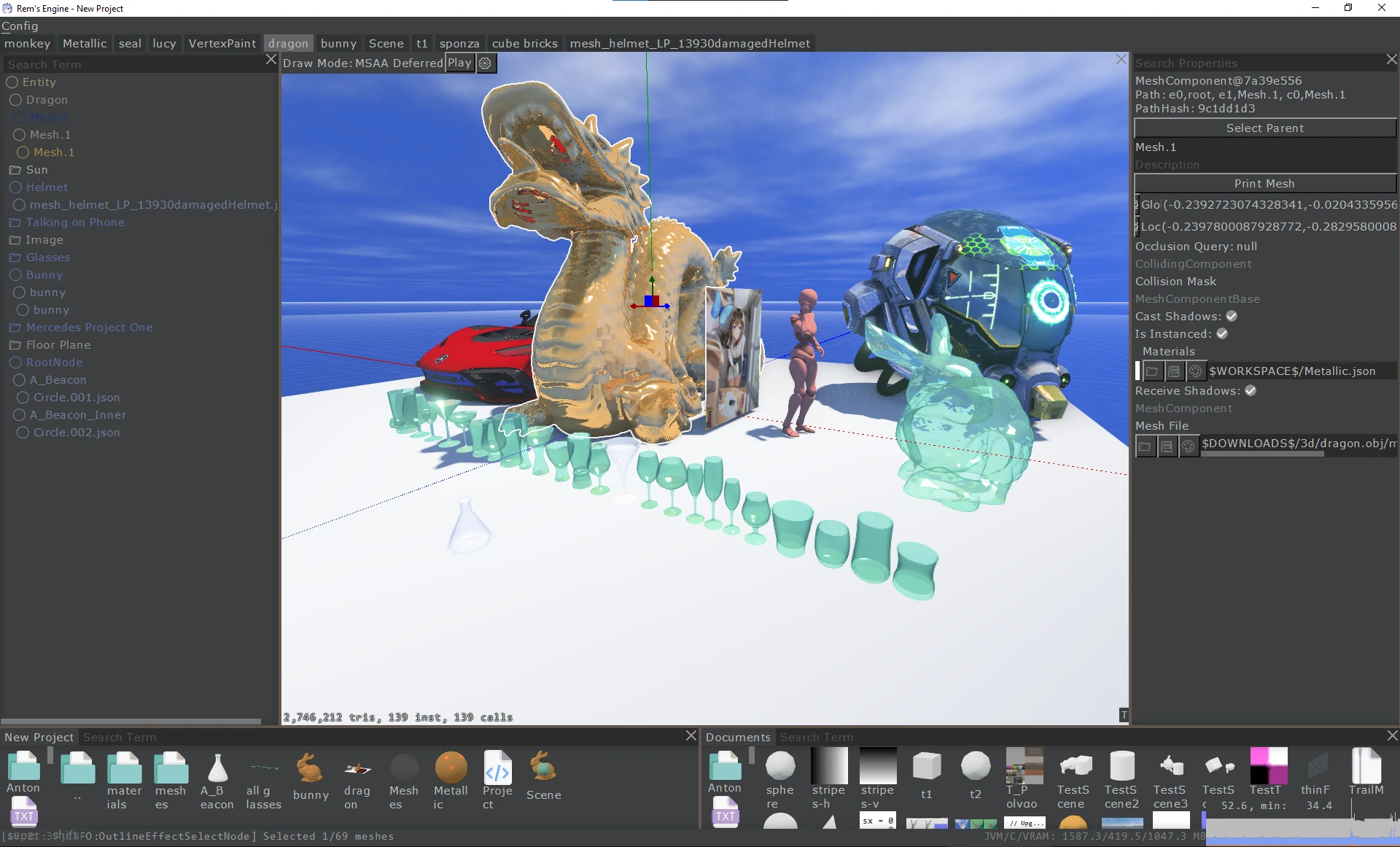The width and height of the screenshot is (1400, 847).
Task: Disable Receive Shadows checkbox
Action: [1251, 390]
